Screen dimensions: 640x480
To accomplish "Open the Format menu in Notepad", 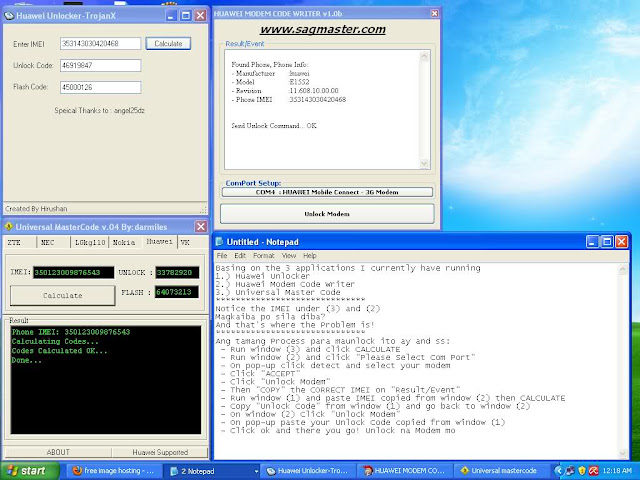I will (x=264, y=256).
